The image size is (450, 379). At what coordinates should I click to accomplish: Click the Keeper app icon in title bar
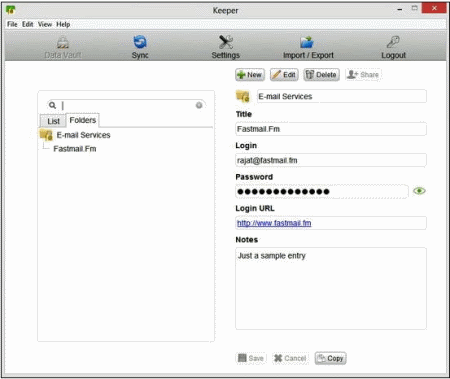point(11,10)
